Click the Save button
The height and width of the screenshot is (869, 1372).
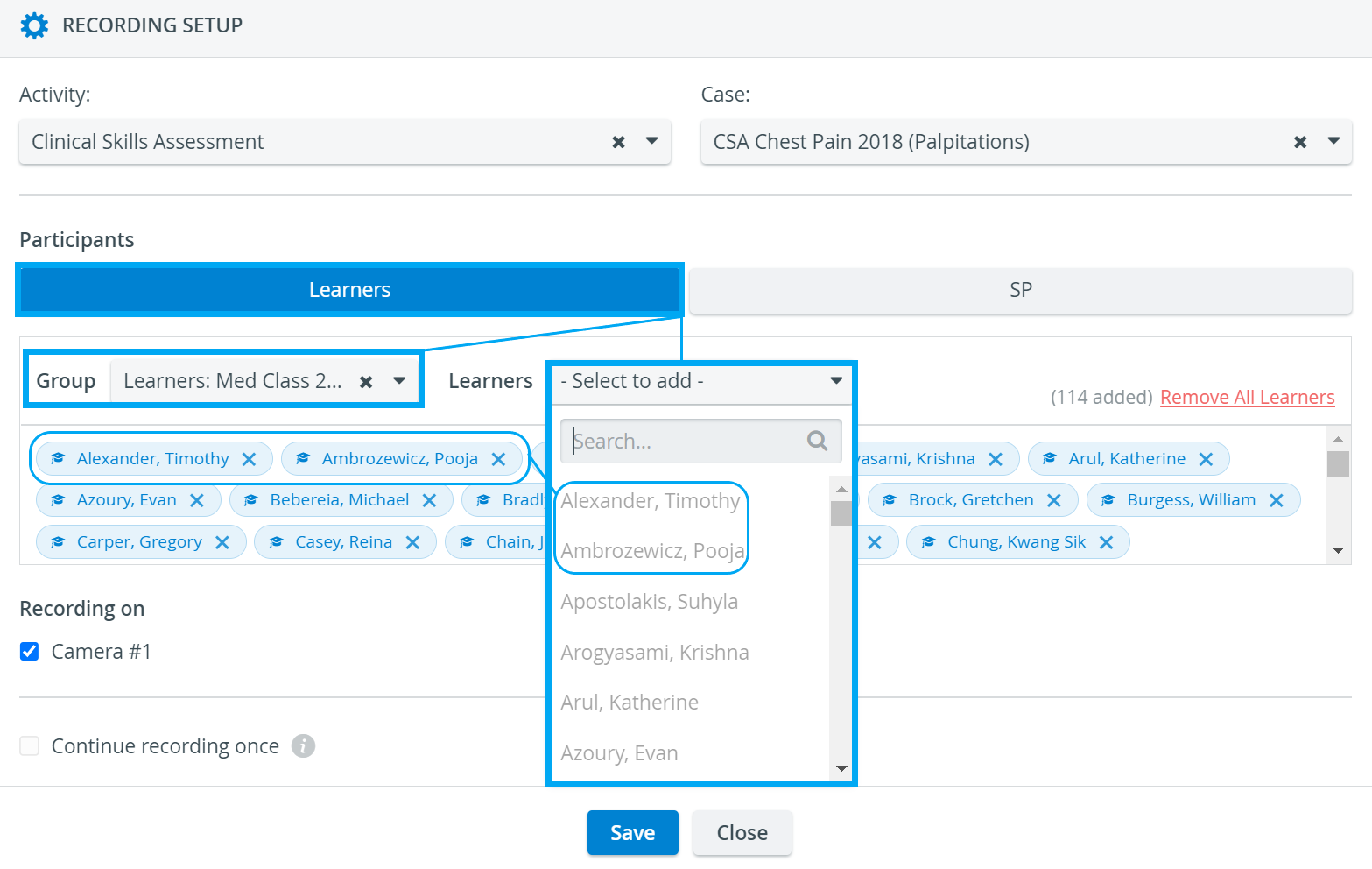point(632,832)
